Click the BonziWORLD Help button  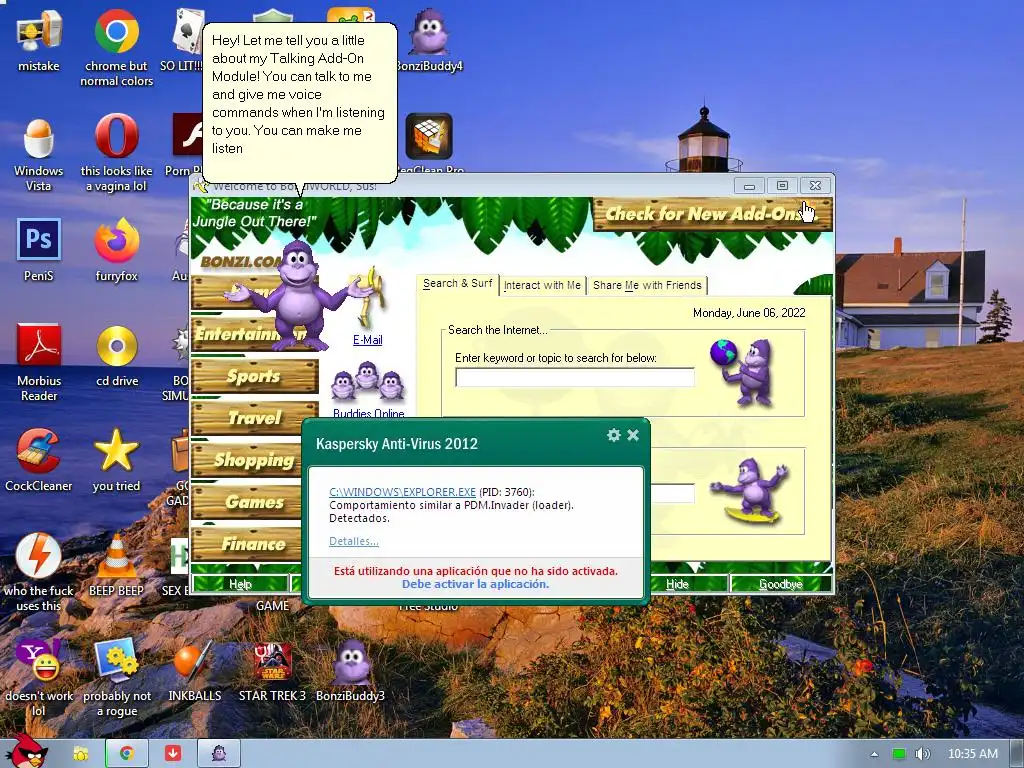(x=240, y=584)
